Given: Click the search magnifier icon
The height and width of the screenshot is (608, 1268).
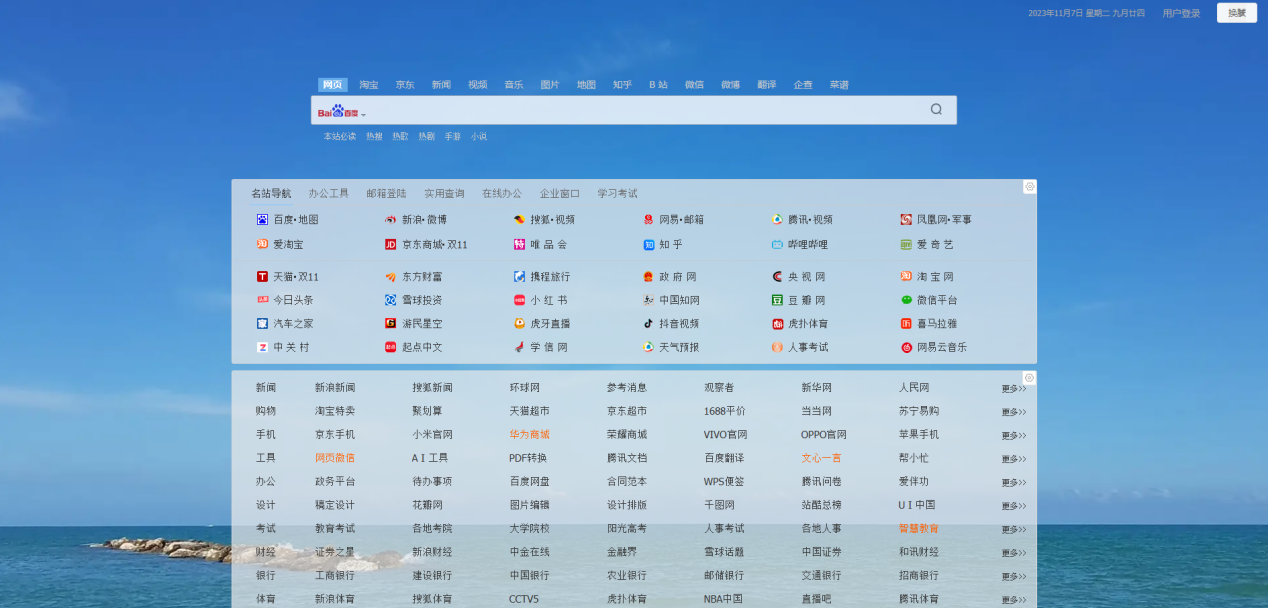Looking at the screenshot, I should point(936,109).
